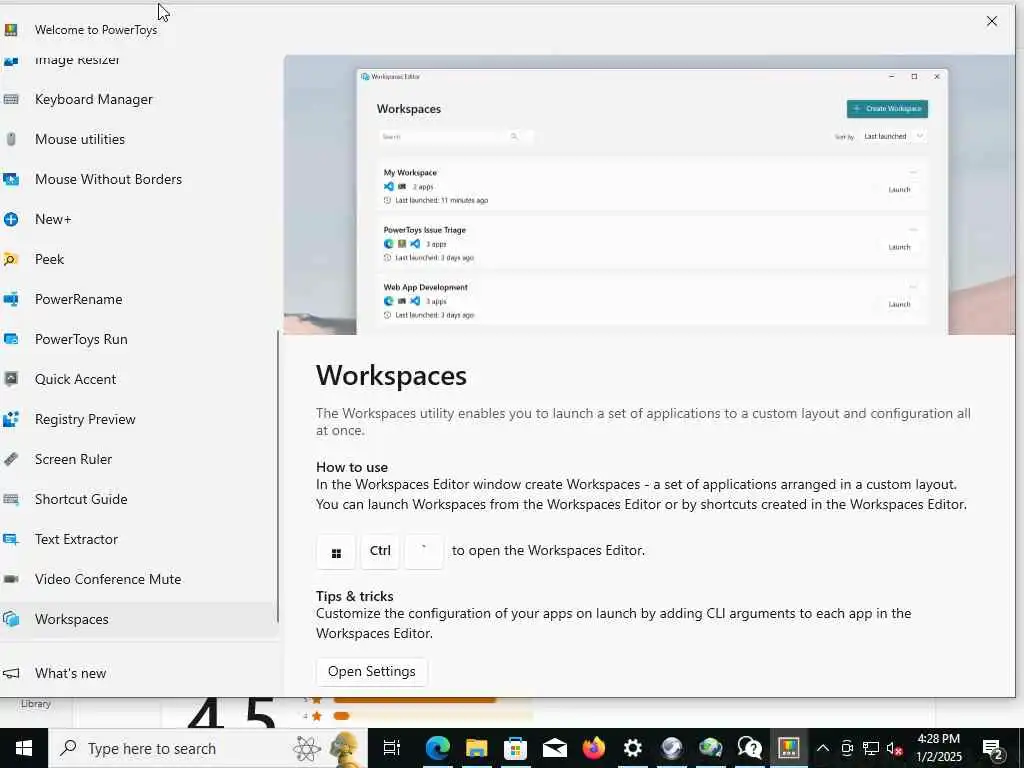Click the Registry Preview icon

(11, 419)
